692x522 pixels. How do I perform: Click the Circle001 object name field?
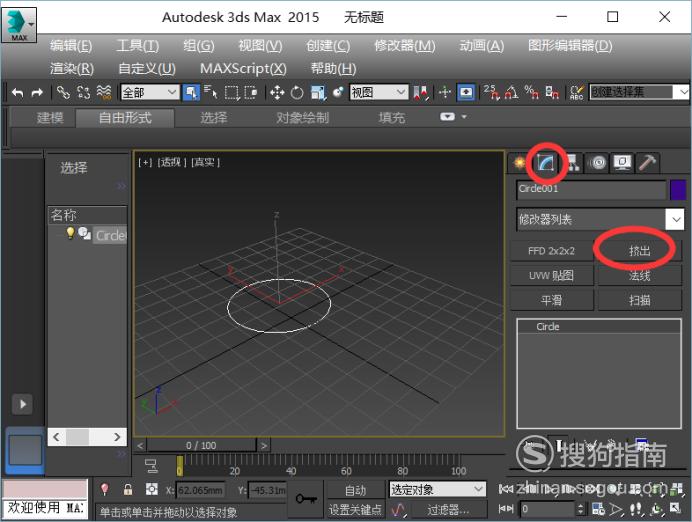591,190
